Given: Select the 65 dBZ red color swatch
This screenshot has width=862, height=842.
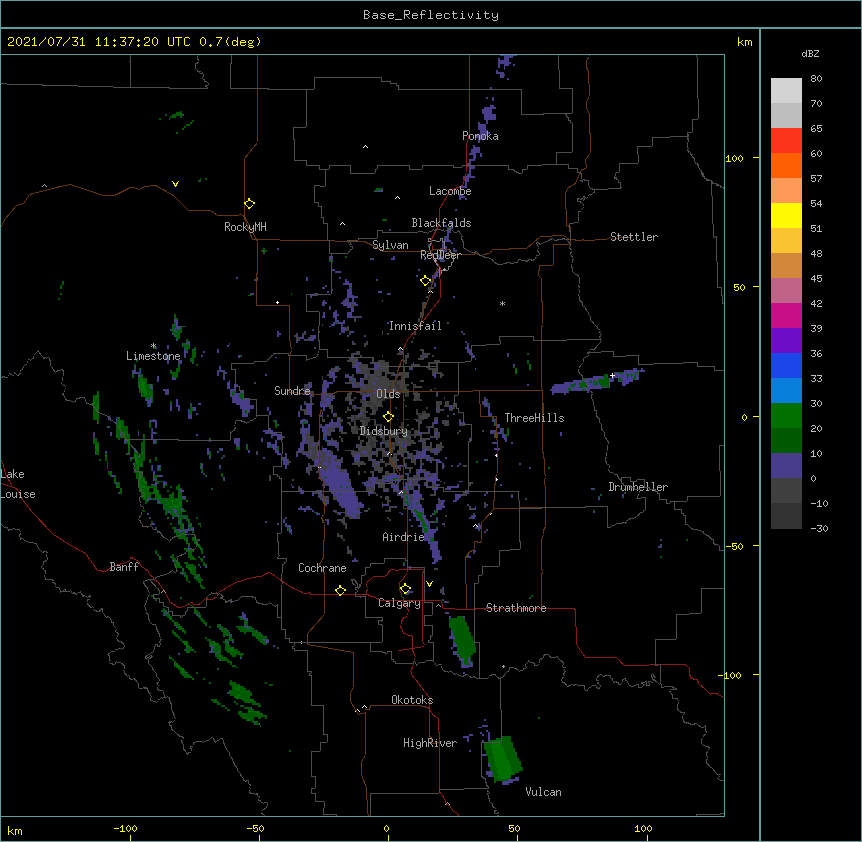Looking at the screenshot, I should point(786,141).
